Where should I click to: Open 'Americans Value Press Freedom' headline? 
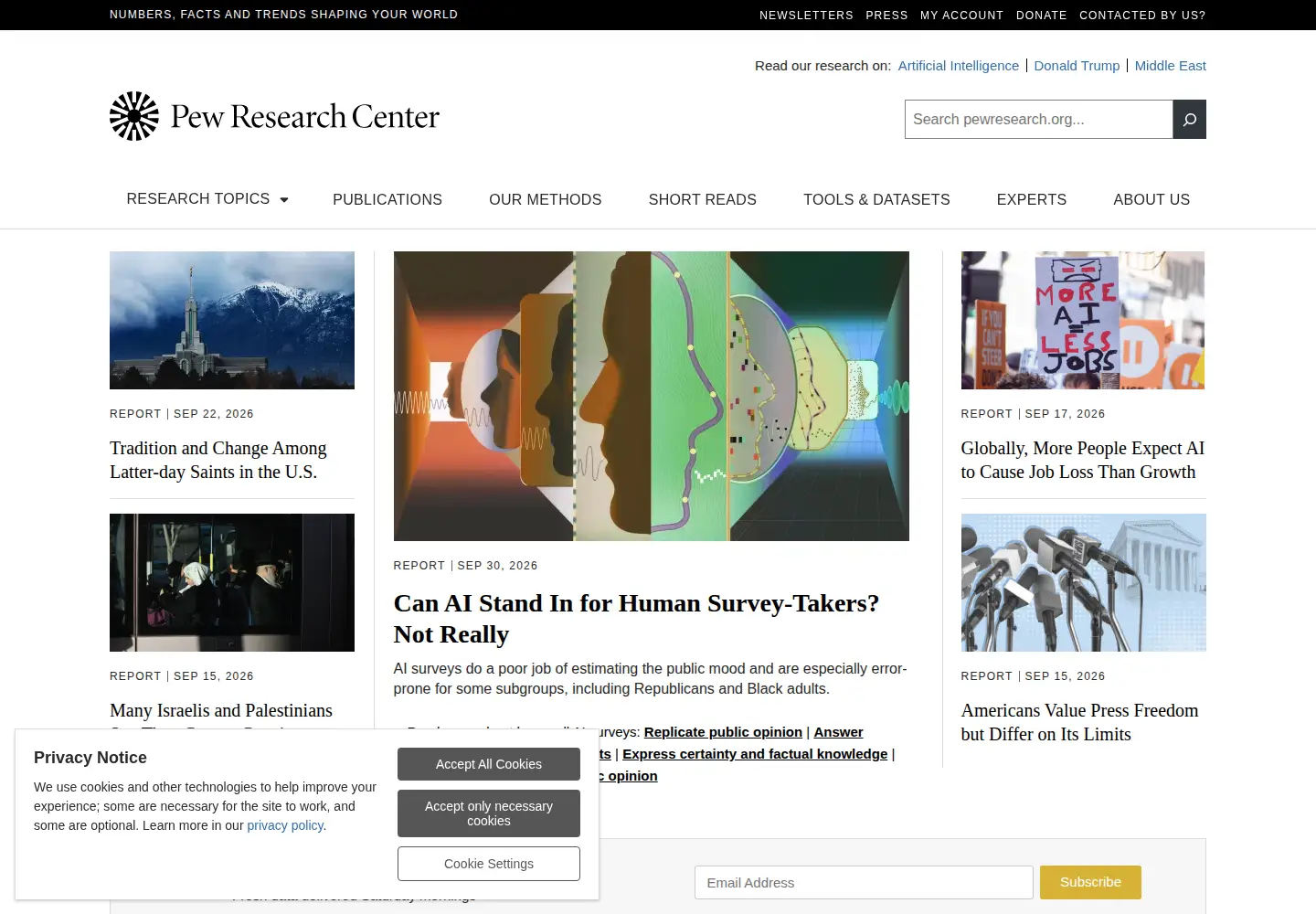[1080, 722]
